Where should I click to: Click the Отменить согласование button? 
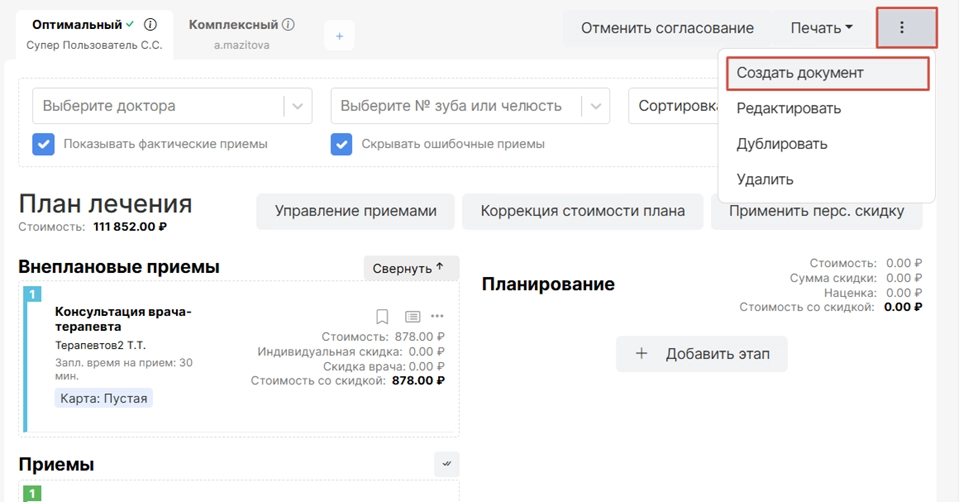tap(667, 28)
